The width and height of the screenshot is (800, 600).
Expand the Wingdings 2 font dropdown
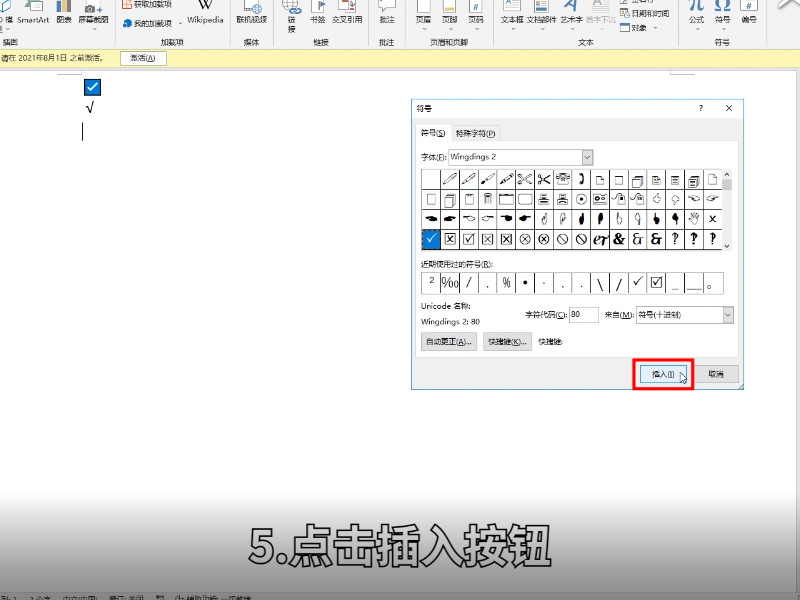click(587, 157)
